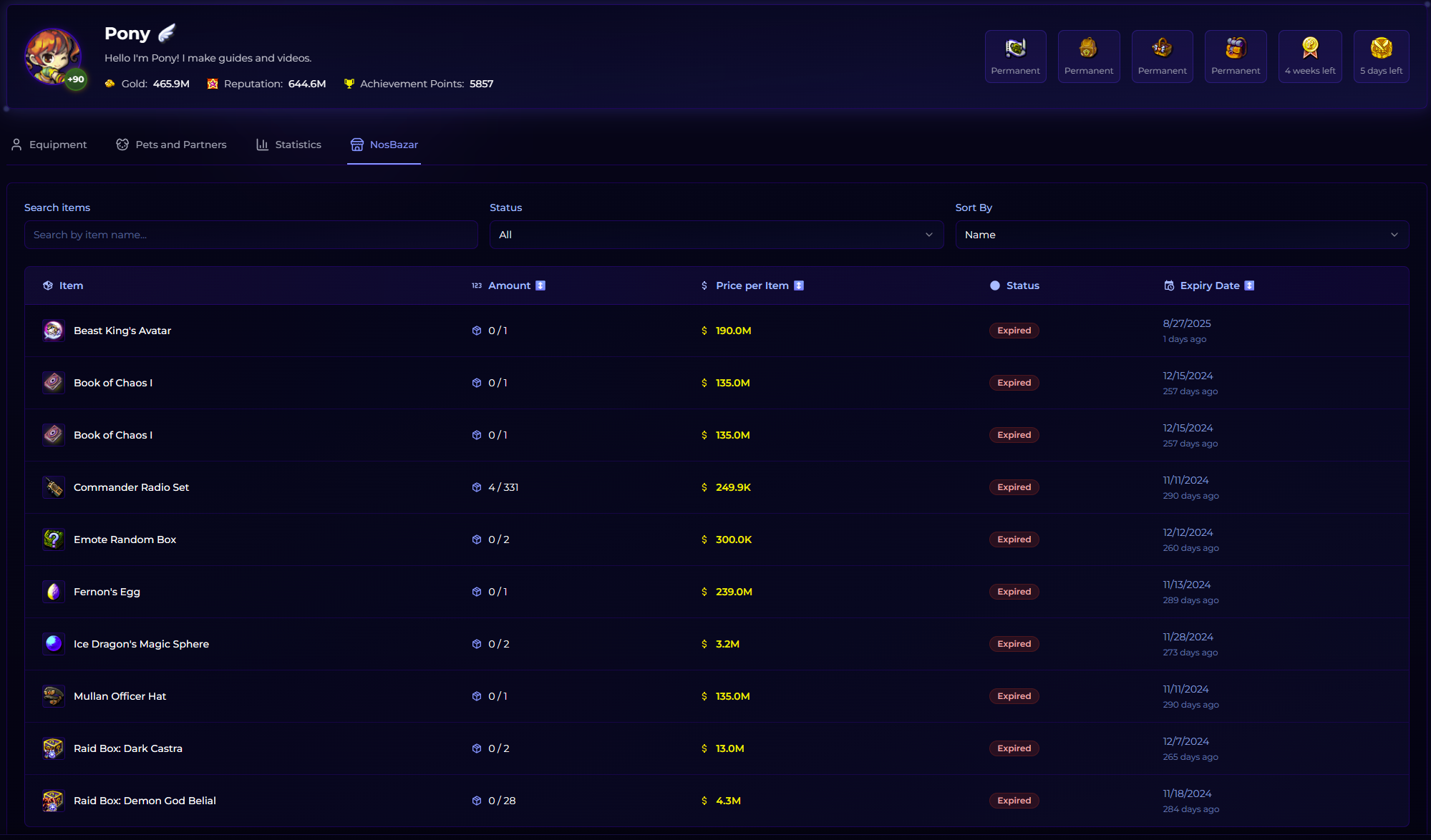Go to the Statistics tab
Image resolution: width=1431 pixels, height=840 pixels.
(289, 145)
